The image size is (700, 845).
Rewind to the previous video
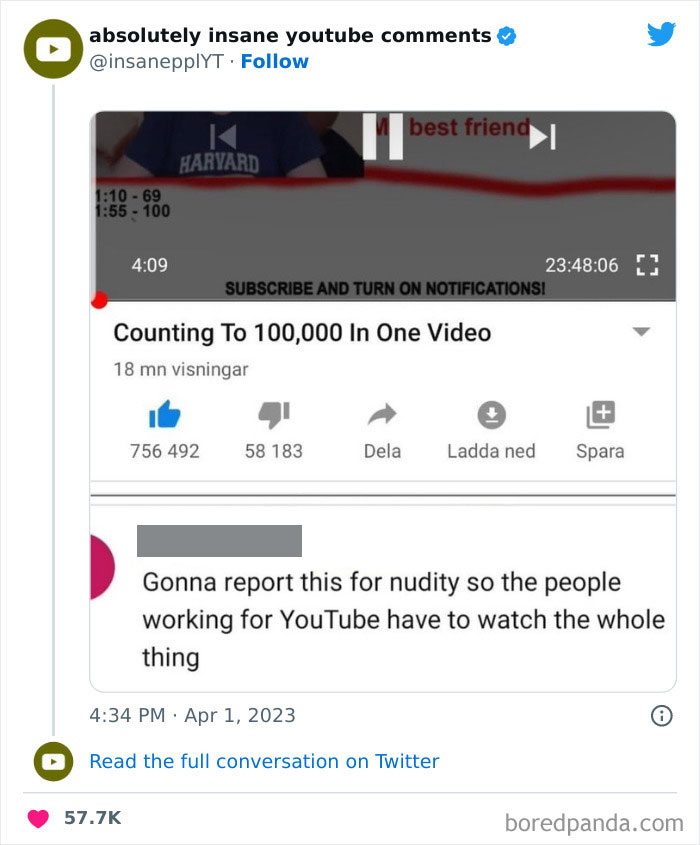pos(225,138)
